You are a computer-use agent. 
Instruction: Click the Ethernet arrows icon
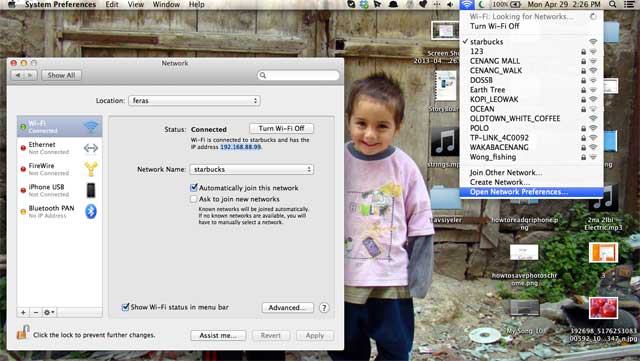pos(91,148)
